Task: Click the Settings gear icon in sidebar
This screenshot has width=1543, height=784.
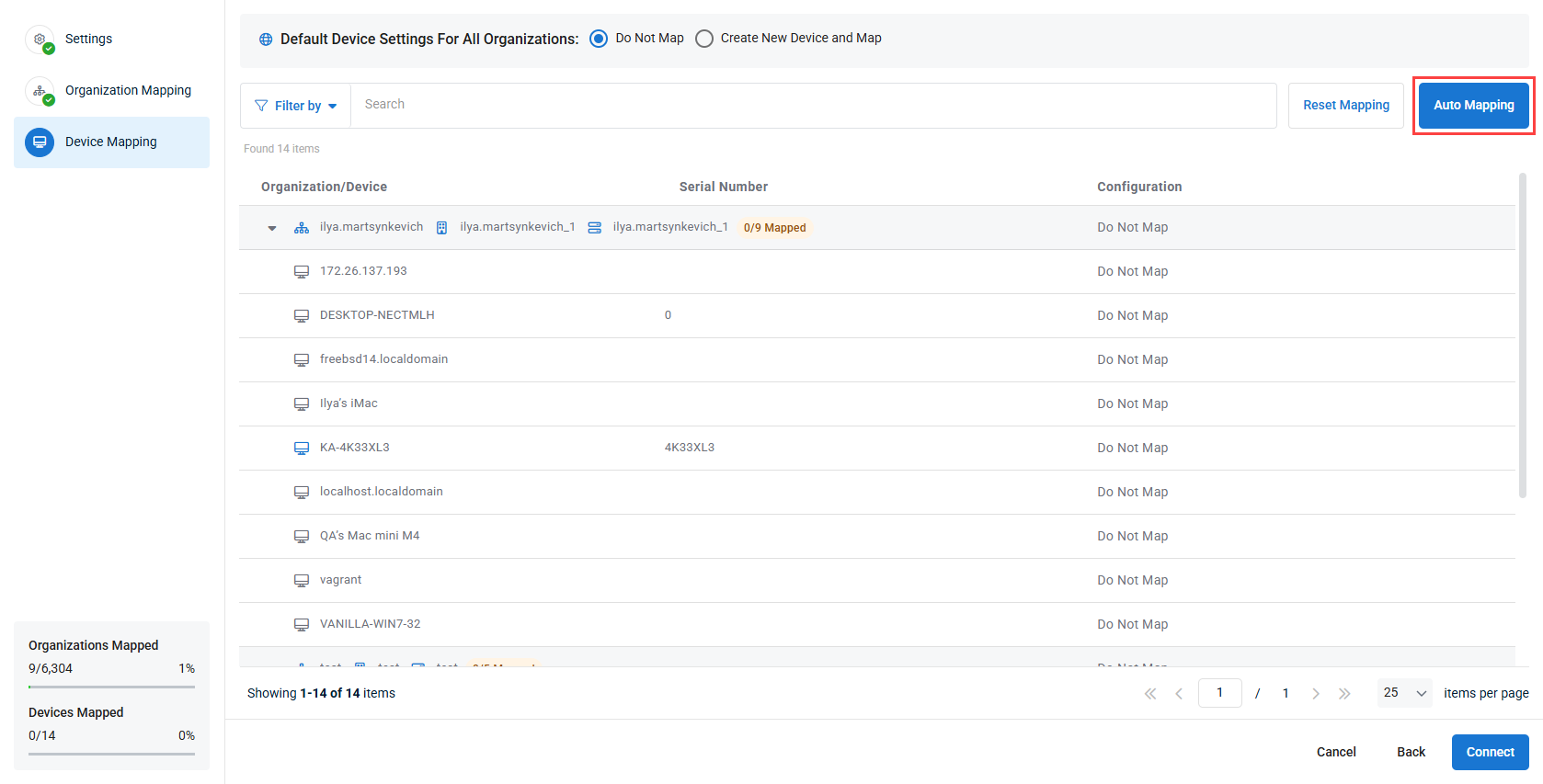Action: tap(40, 40)
